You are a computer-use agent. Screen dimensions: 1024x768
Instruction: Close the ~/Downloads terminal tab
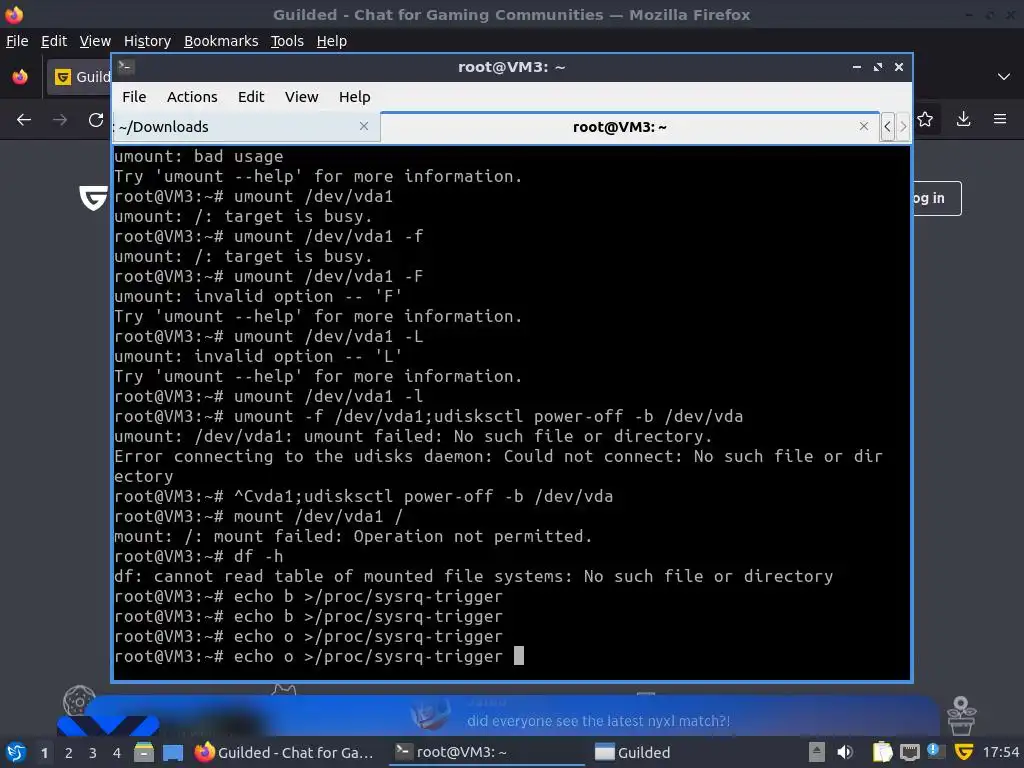click(364, 126)
